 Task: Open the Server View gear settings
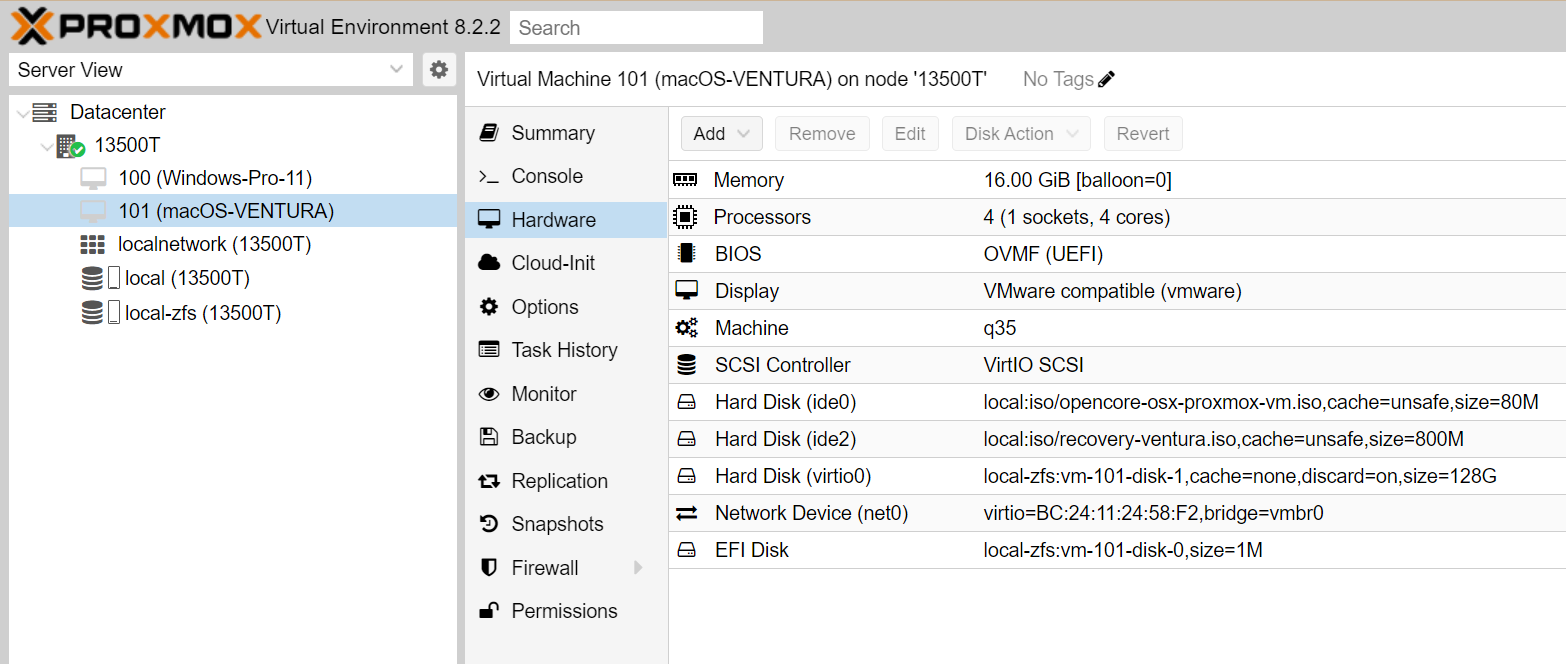pos(438,69)
